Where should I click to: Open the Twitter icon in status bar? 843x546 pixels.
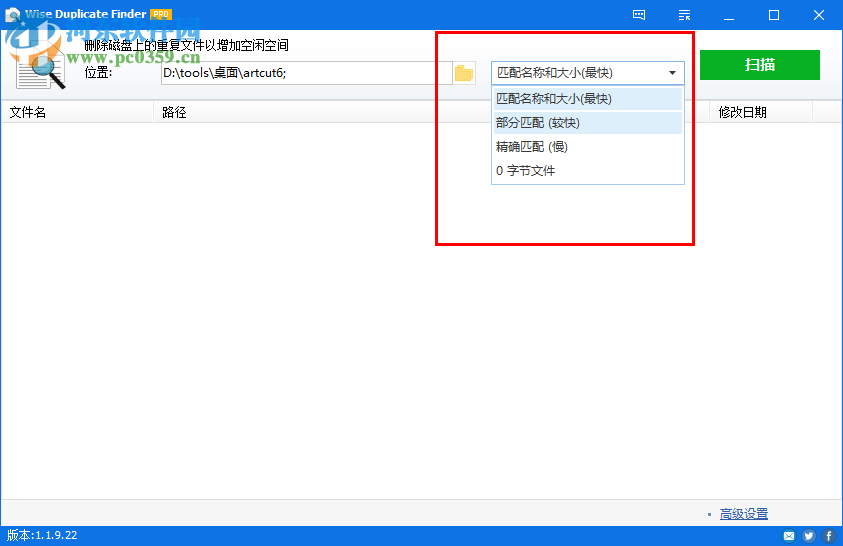pyautogui.click(x=809, y=536)
